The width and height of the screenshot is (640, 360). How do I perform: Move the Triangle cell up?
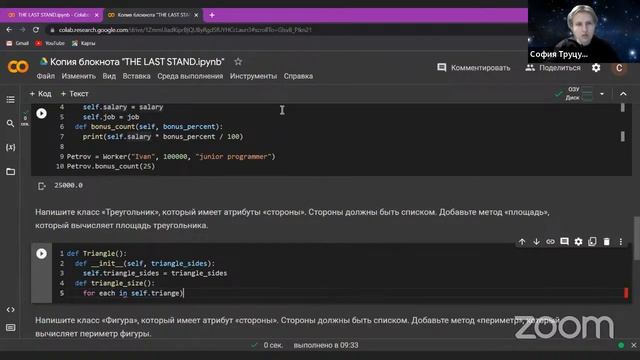[522, 242]
